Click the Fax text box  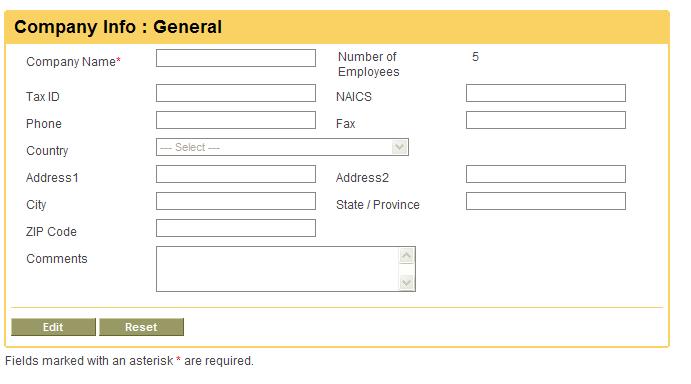coord(546,120)
